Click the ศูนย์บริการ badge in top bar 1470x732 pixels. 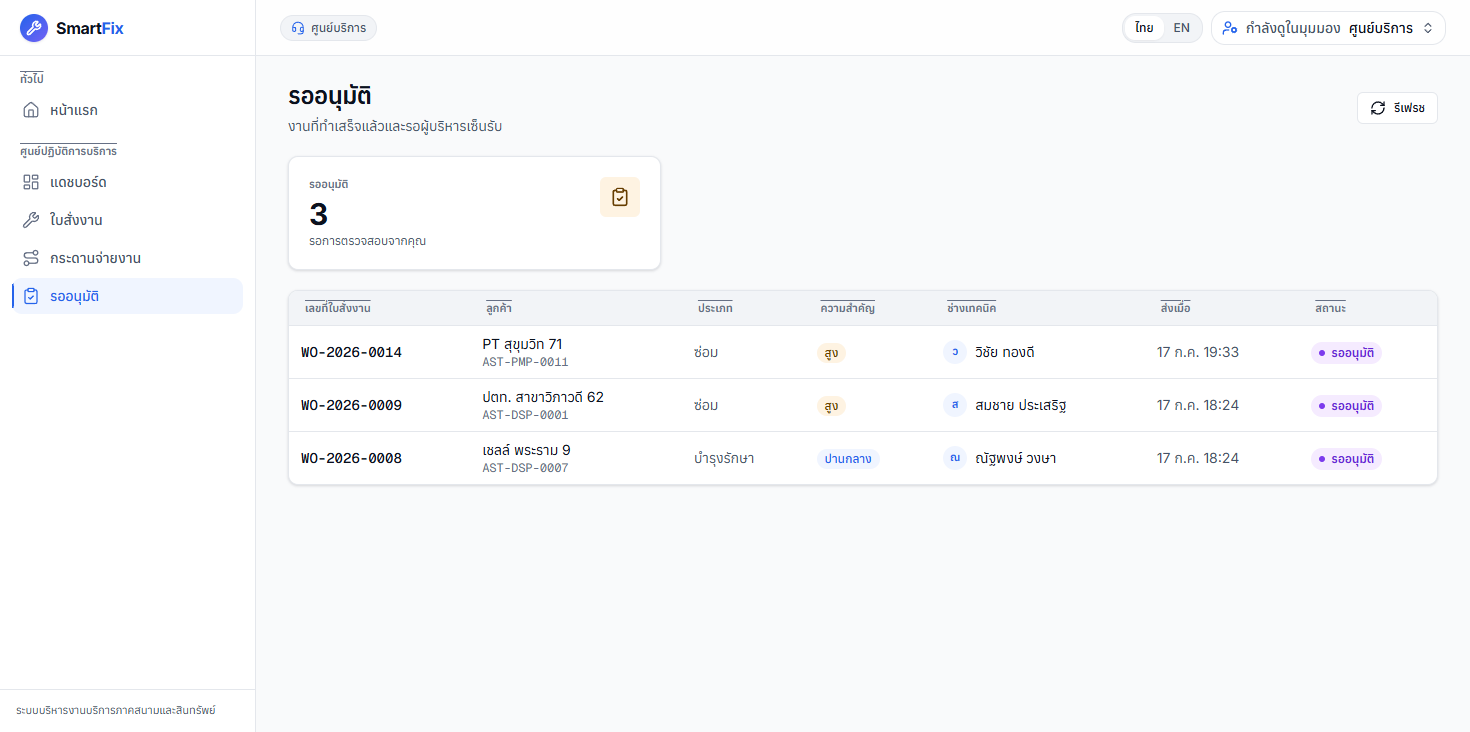pos(328,28)
